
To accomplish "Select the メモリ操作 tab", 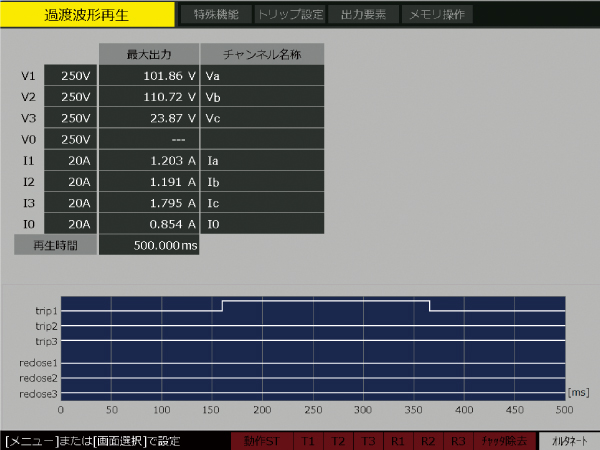I will pyautogui.click(x=437, y=15).
